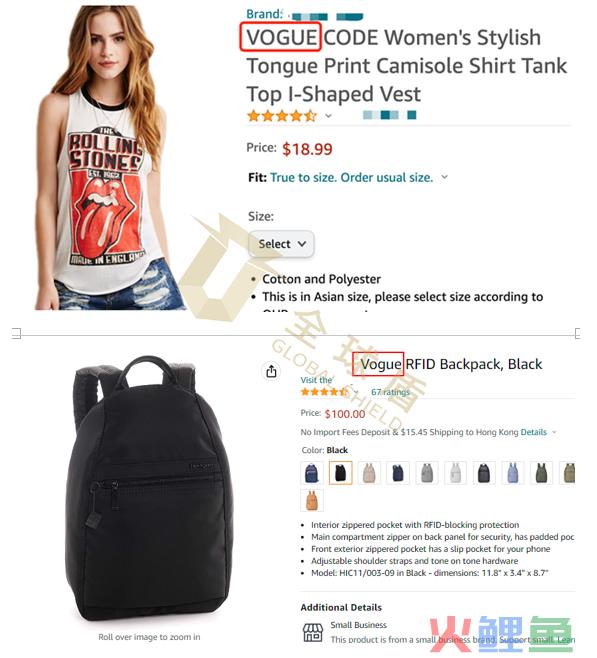Click the camisole star rating
Viewport: 597px width, 658px height.
tap(282, 116)
